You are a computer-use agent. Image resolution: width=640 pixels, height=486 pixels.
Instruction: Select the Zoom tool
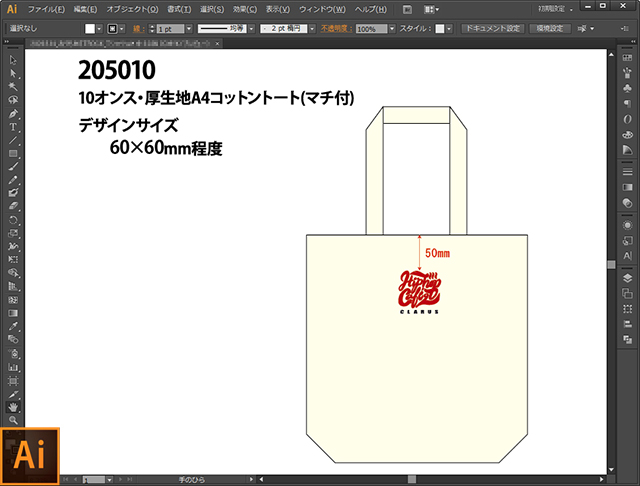coord(13,420)
